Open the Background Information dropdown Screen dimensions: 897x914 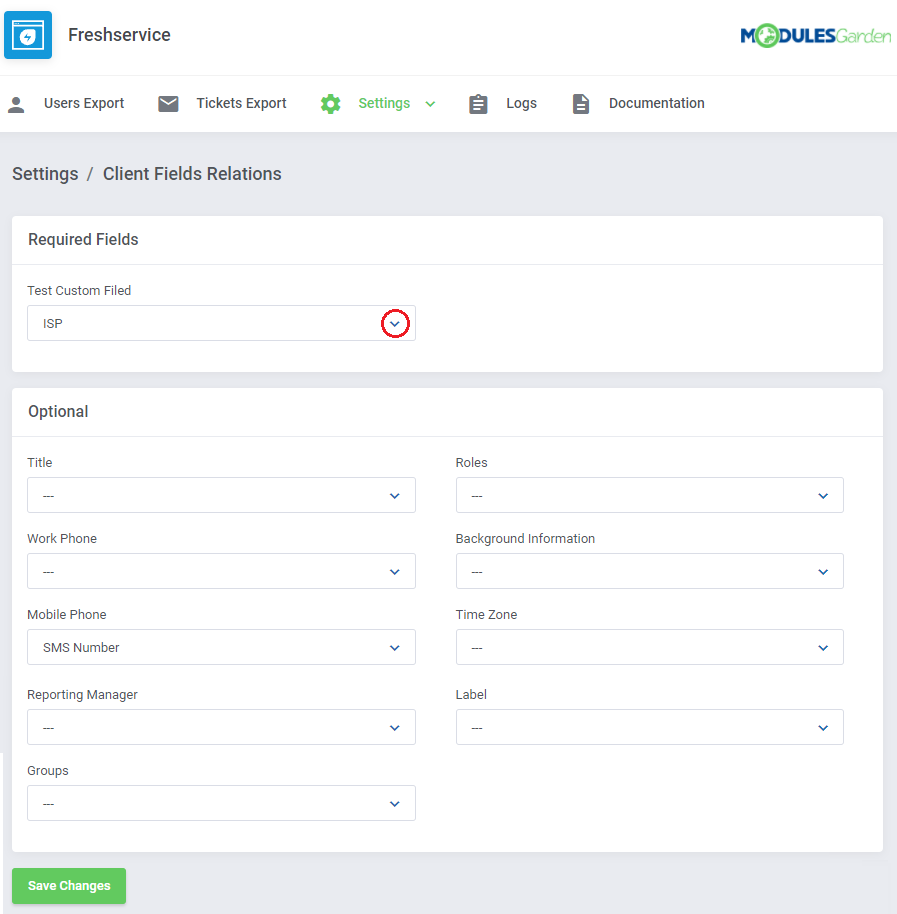click(650, 571)
